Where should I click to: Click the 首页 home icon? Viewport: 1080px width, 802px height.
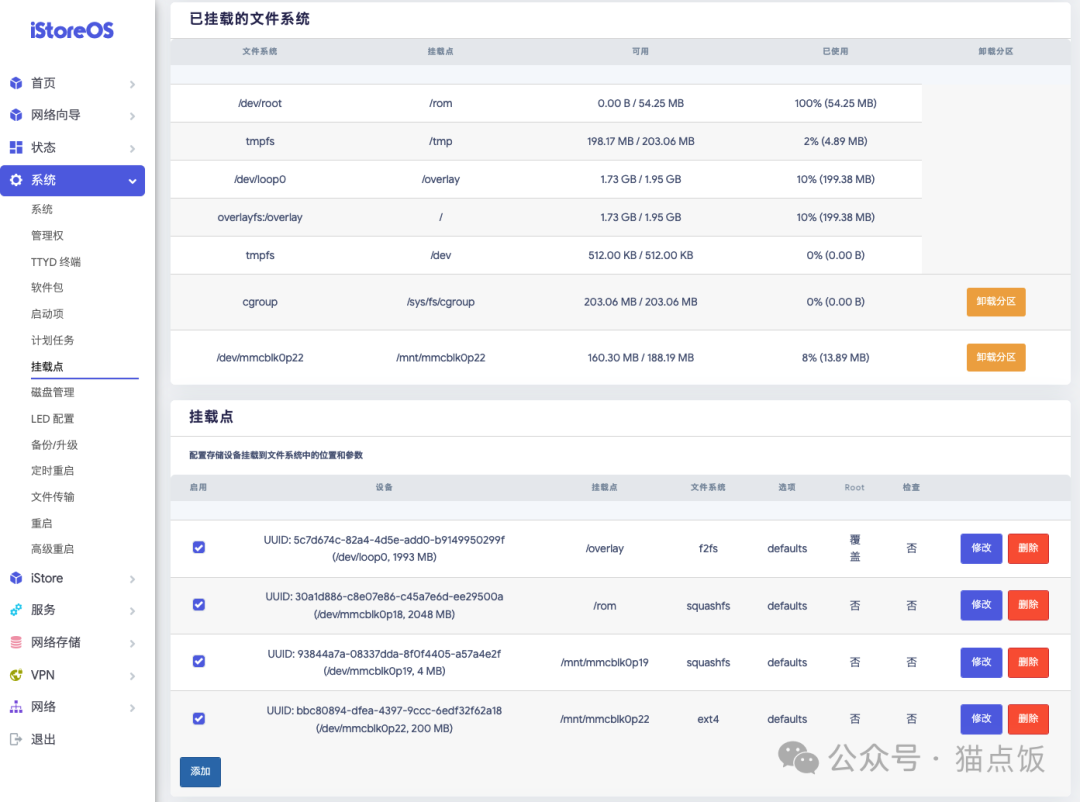click(18, 84)
